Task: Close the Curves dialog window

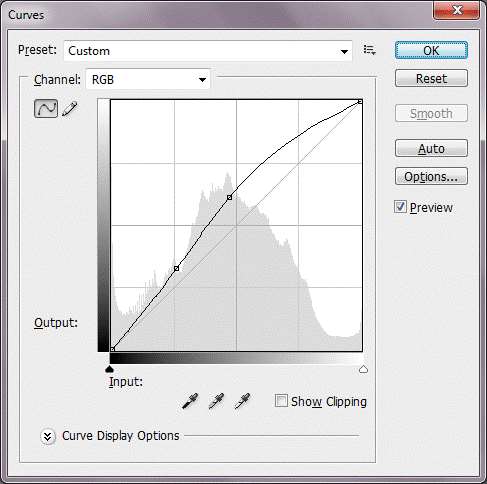Action: coord(457,10)
